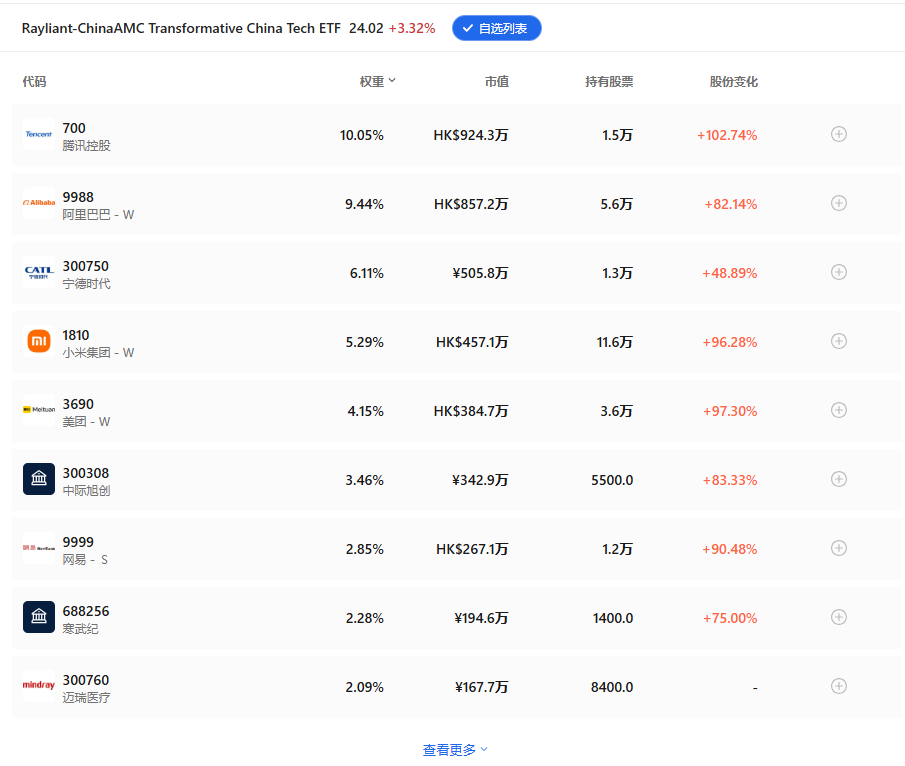905x766 pixels.
Task: Click the weight value 10.05%
Action: [x=362, y=135]
